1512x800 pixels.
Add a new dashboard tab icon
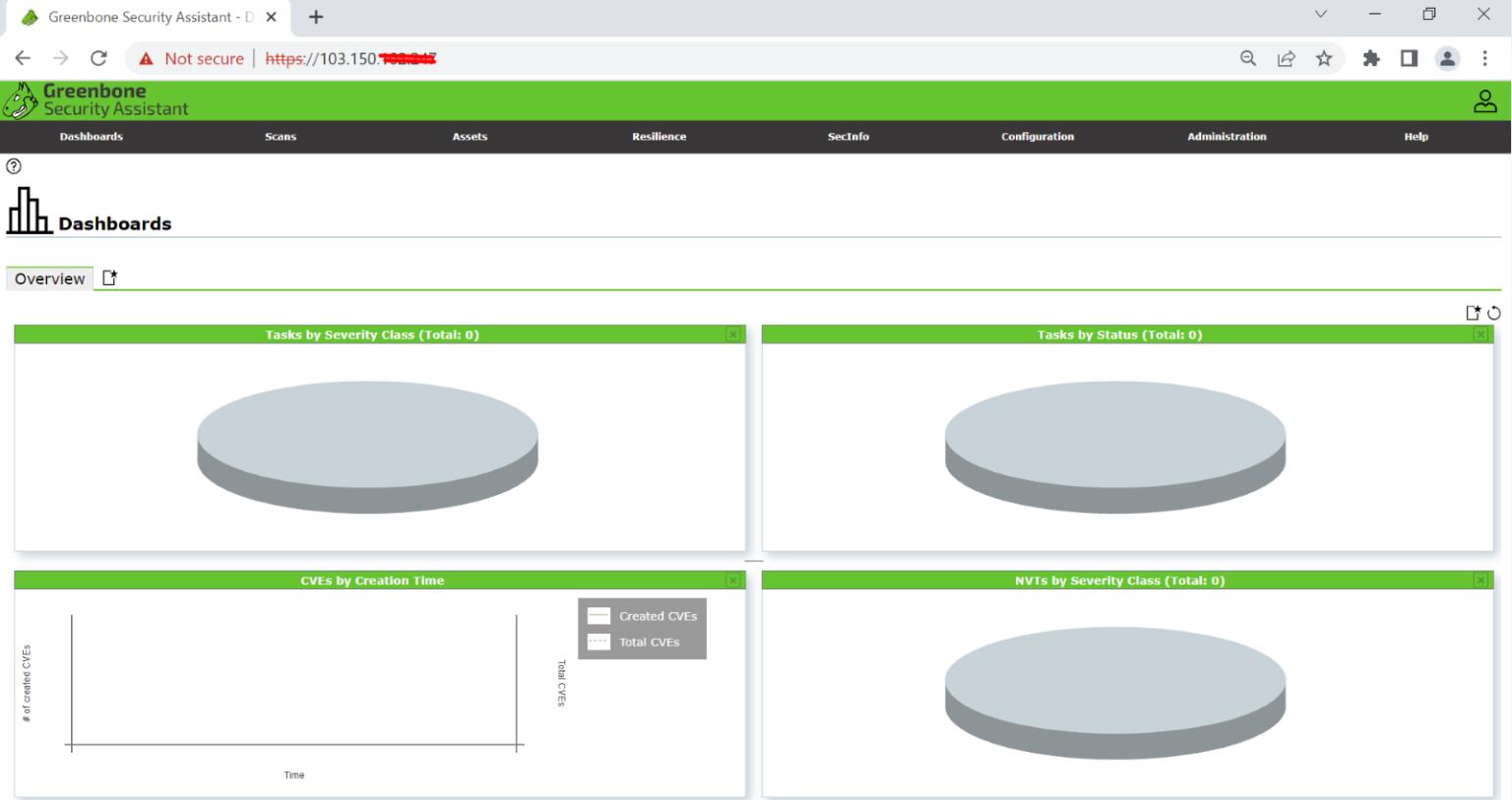[x=110, y=278]
